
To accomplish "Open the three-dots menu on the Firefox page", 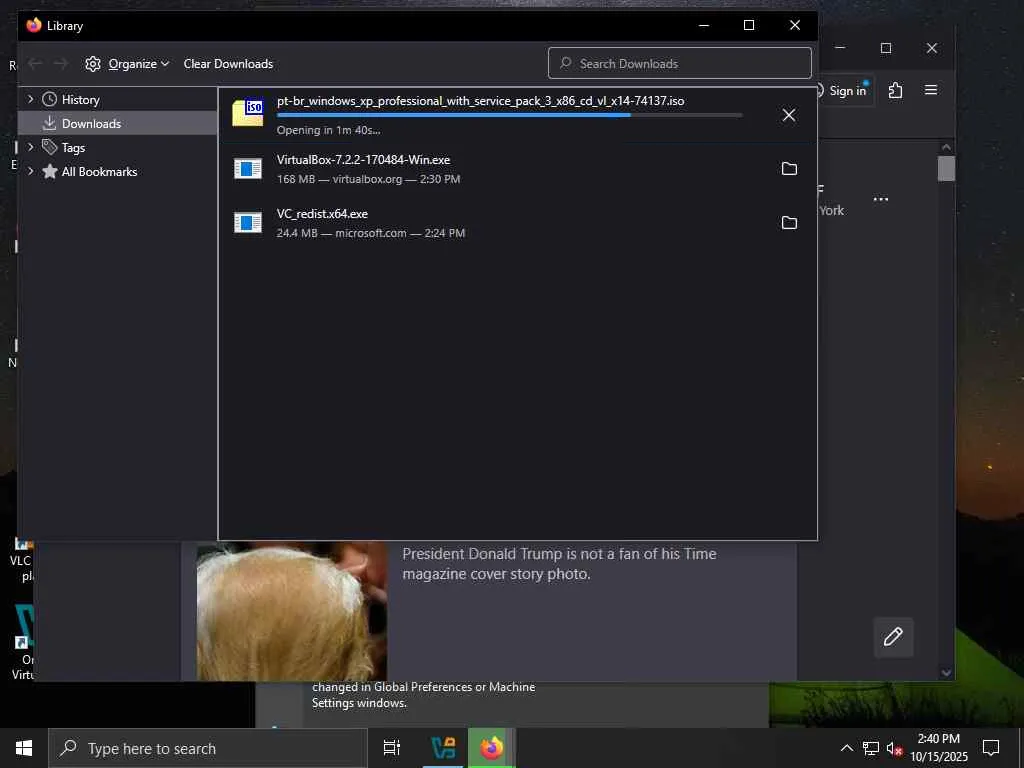I will (x=881, y=199).
